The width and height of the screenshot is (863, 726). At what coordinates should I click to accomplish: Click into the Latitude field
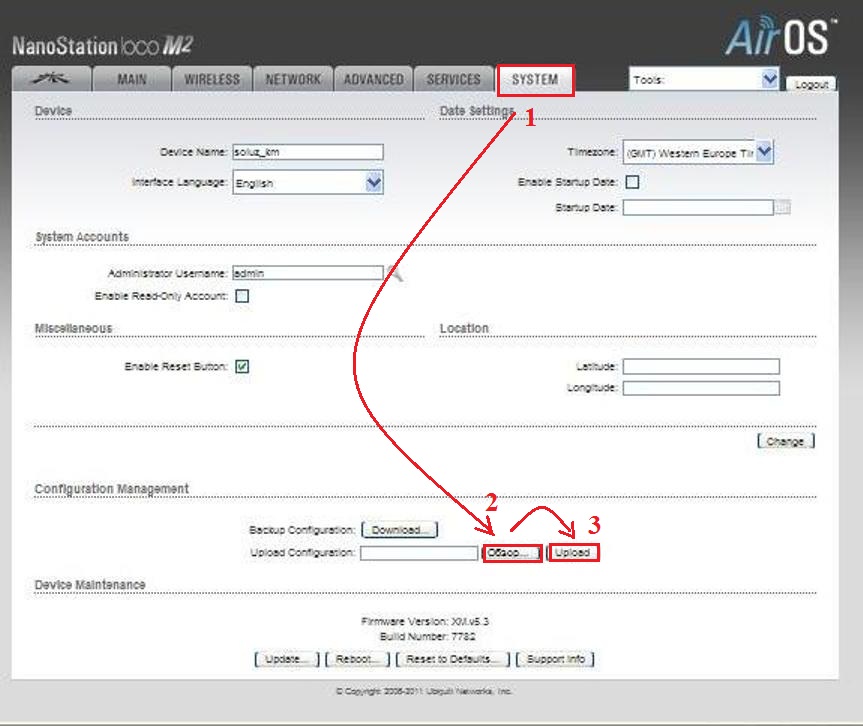click(701, 367)
